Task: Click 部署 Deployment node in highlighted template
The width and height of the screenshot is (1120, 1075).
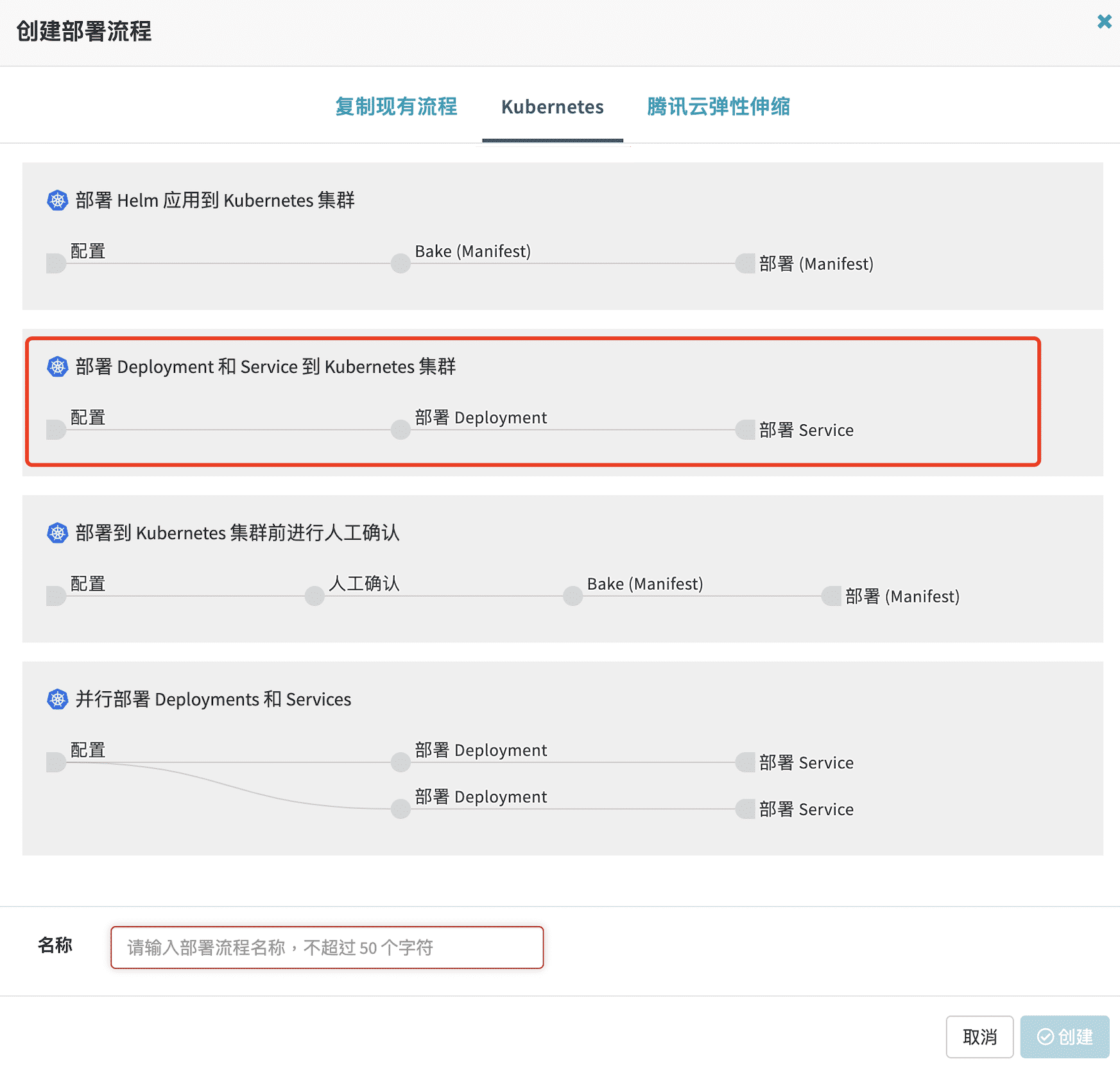Action: pos(401,429)
